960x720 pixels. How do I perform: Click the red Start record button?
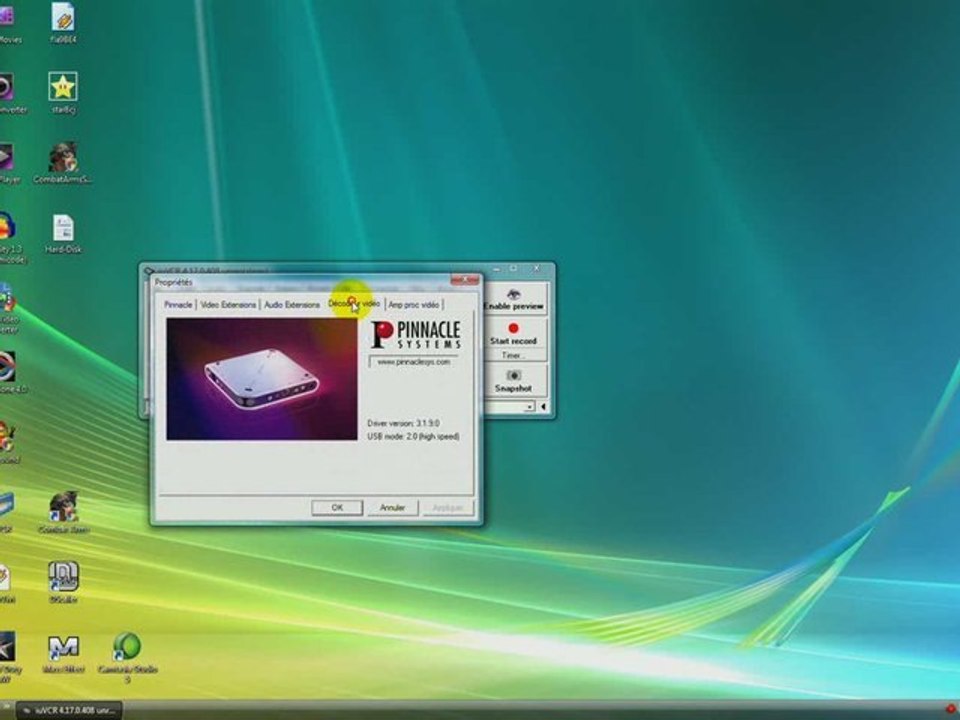tap(513, 334)
